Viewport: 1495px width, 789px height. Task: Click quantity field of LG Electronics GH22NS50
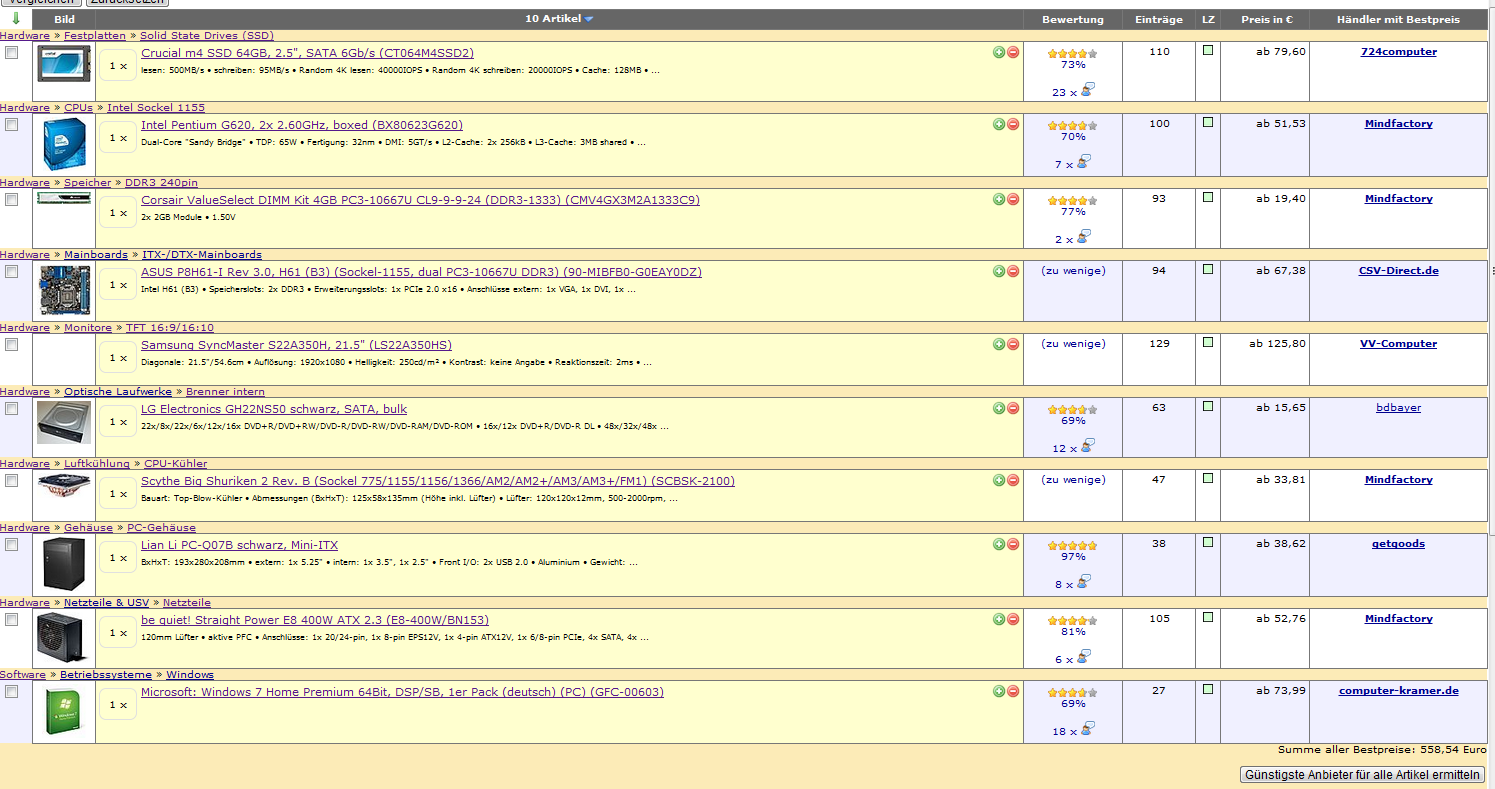point(118,422)
